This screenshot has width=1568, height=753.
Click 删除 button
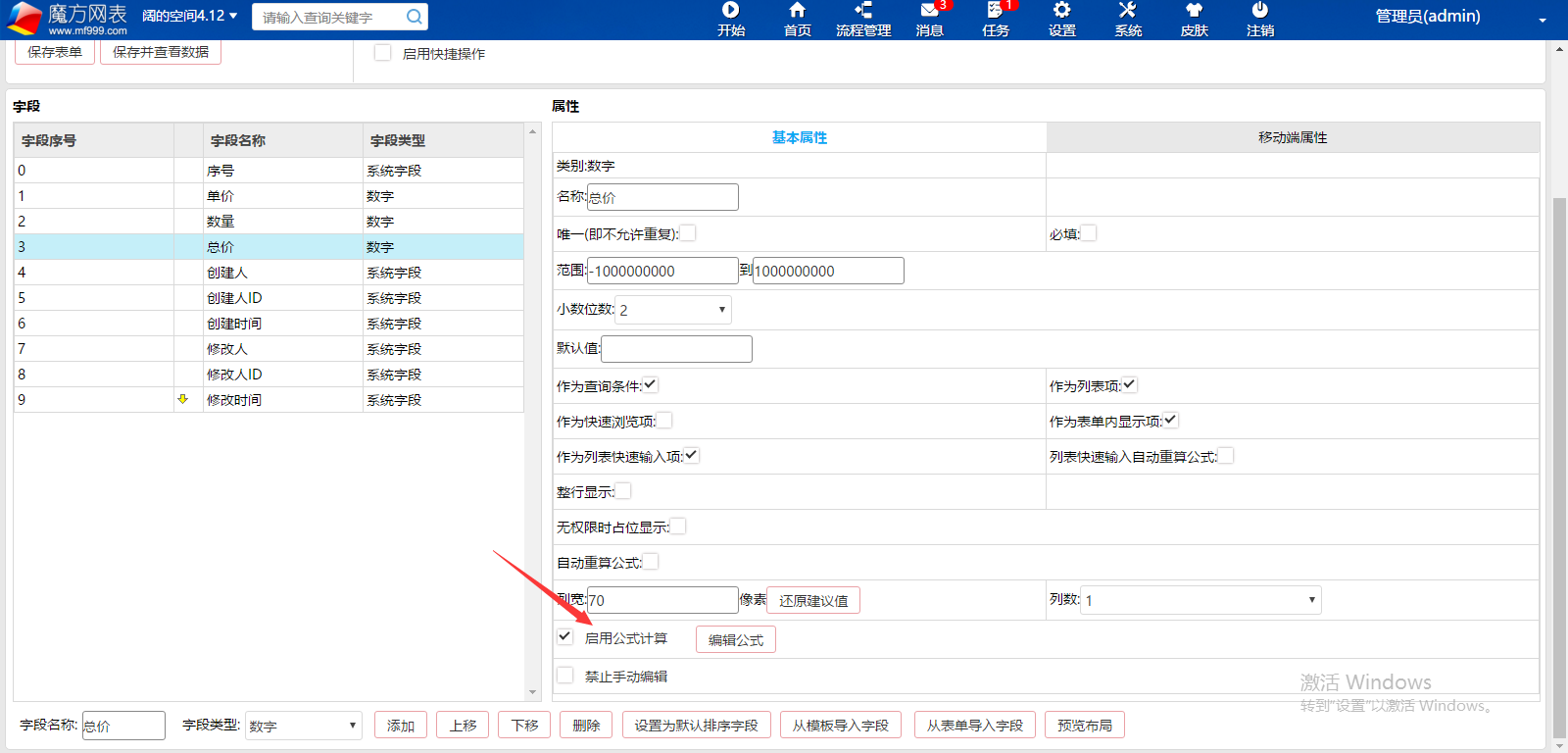click(586, 726)
